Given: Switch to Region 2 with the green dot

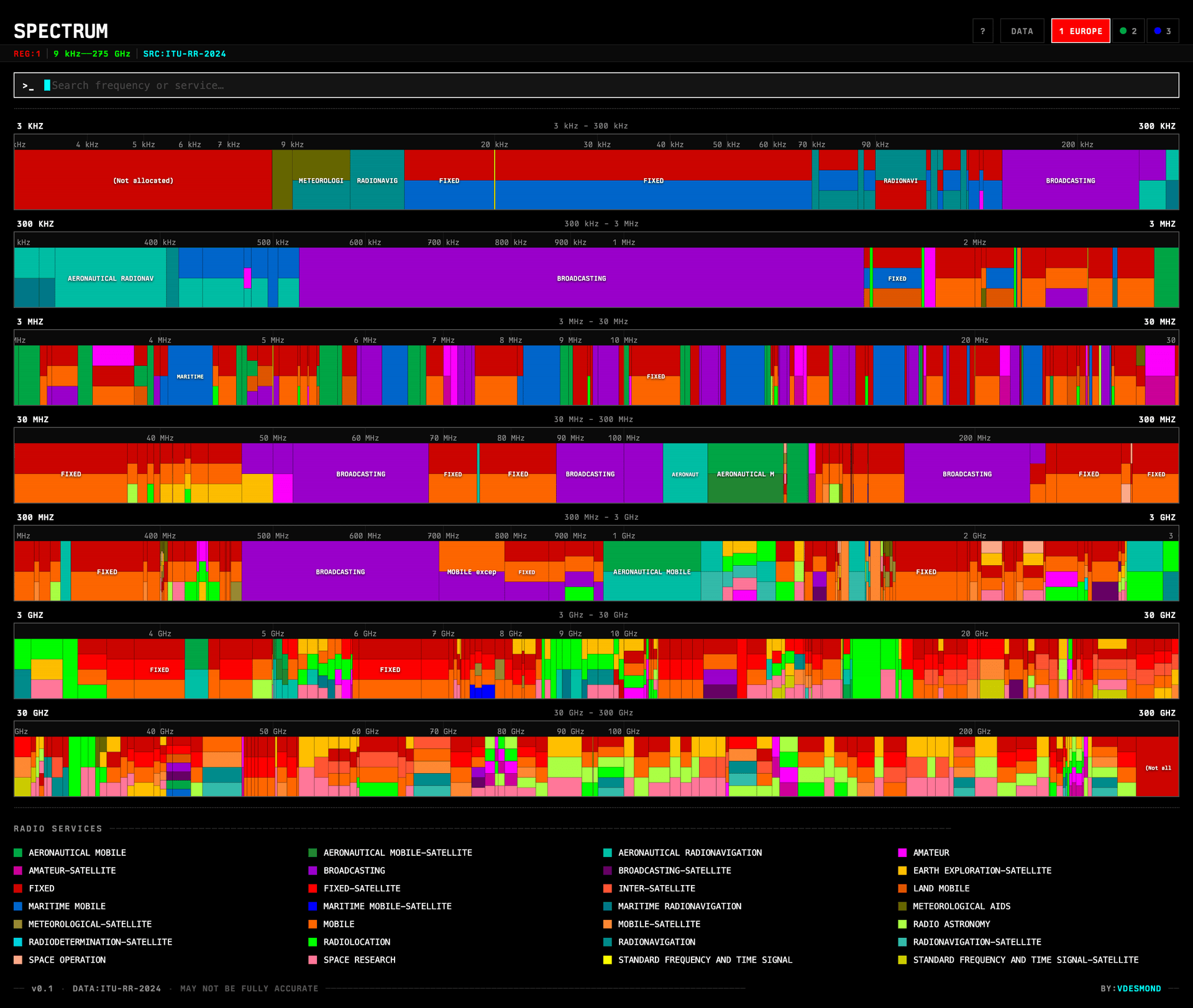Looking at the screenshot, I should click(1129, 30).
